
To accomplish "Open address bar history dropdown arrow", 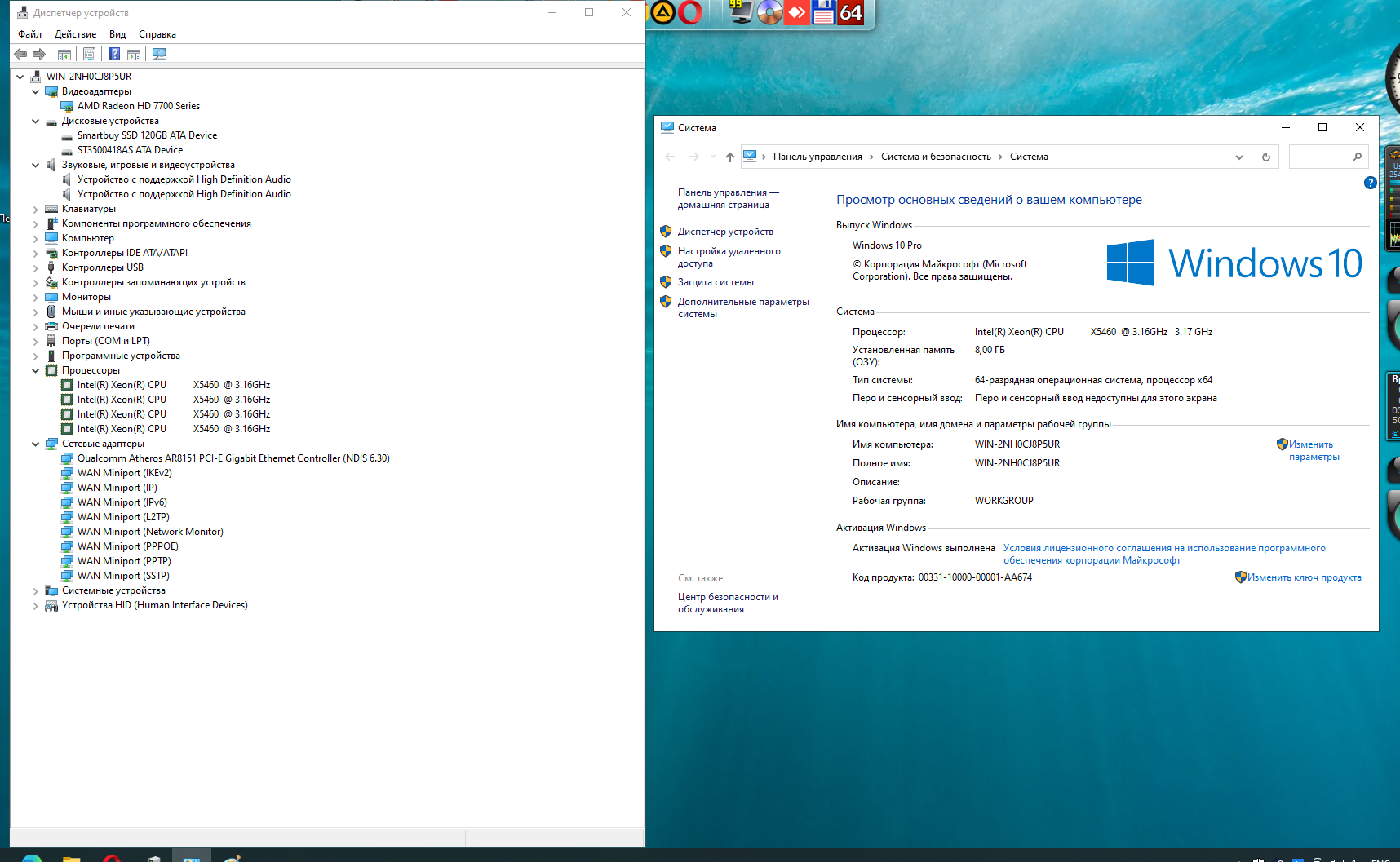I will coord(1238,157).
